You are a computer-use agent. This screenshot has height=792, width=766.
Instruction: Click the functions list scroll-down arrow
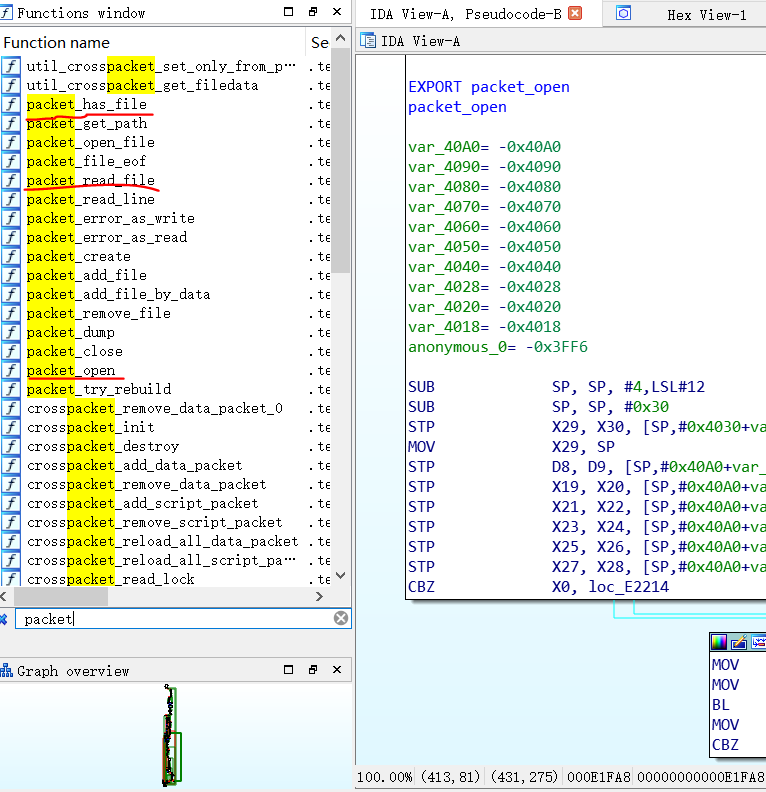341,576
